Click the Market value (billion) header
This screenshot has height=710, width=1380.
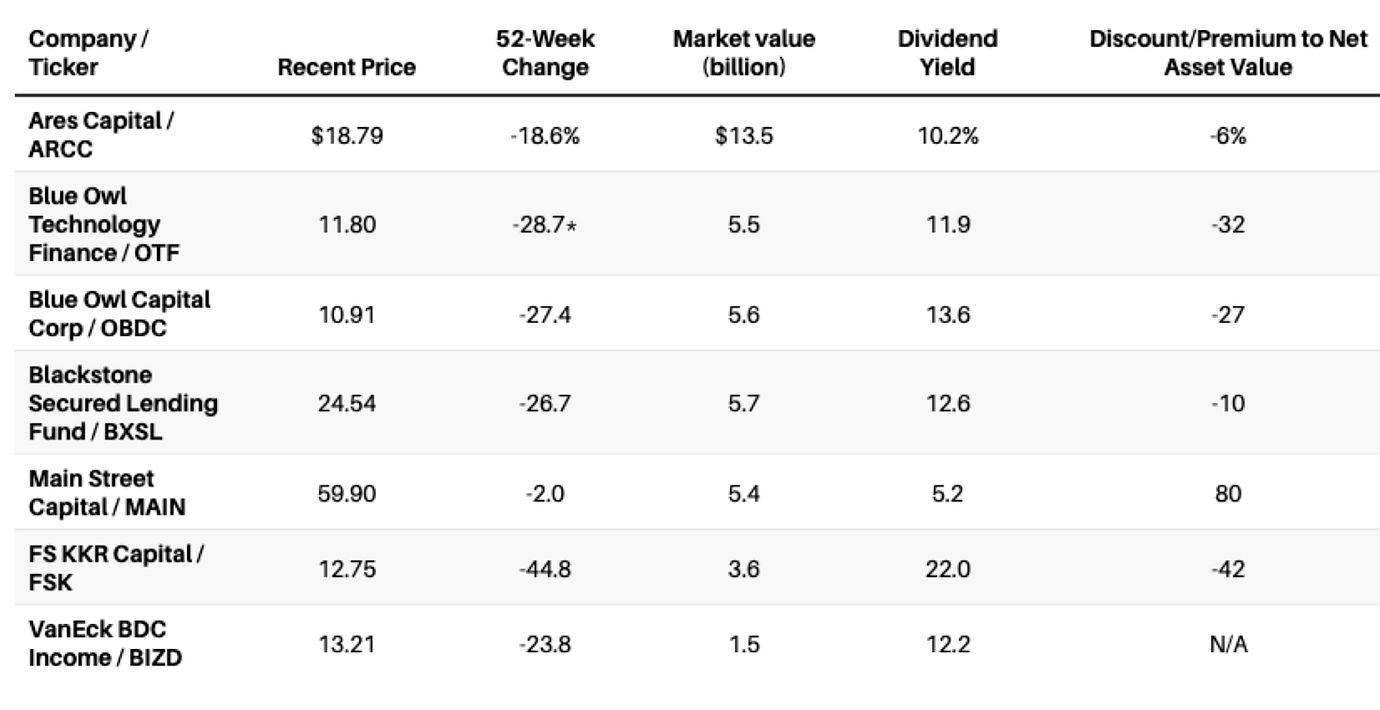click(x=743, y=54)
